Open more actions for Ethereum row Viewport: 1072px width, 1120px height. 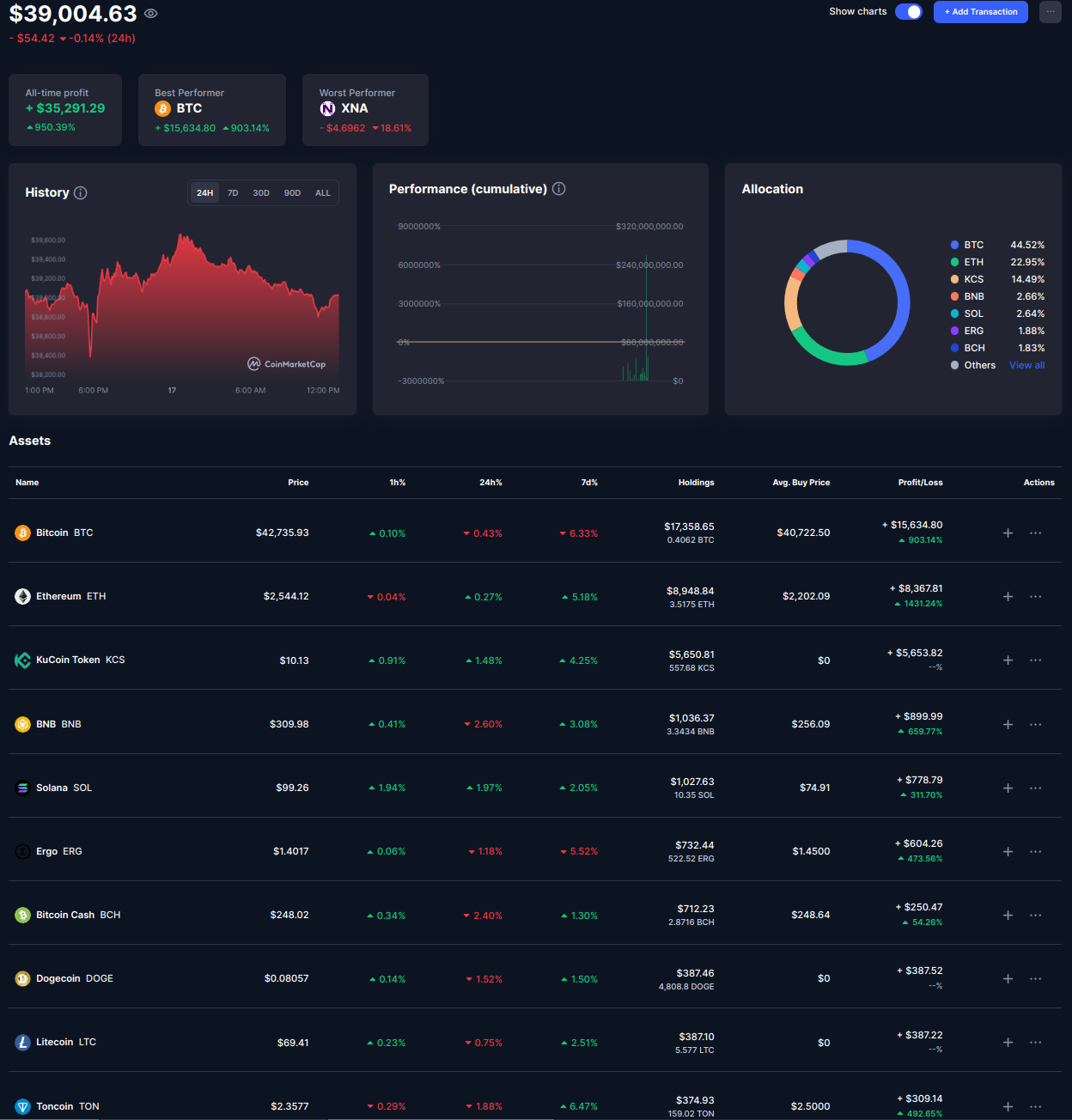click(x=1036, y=597)
